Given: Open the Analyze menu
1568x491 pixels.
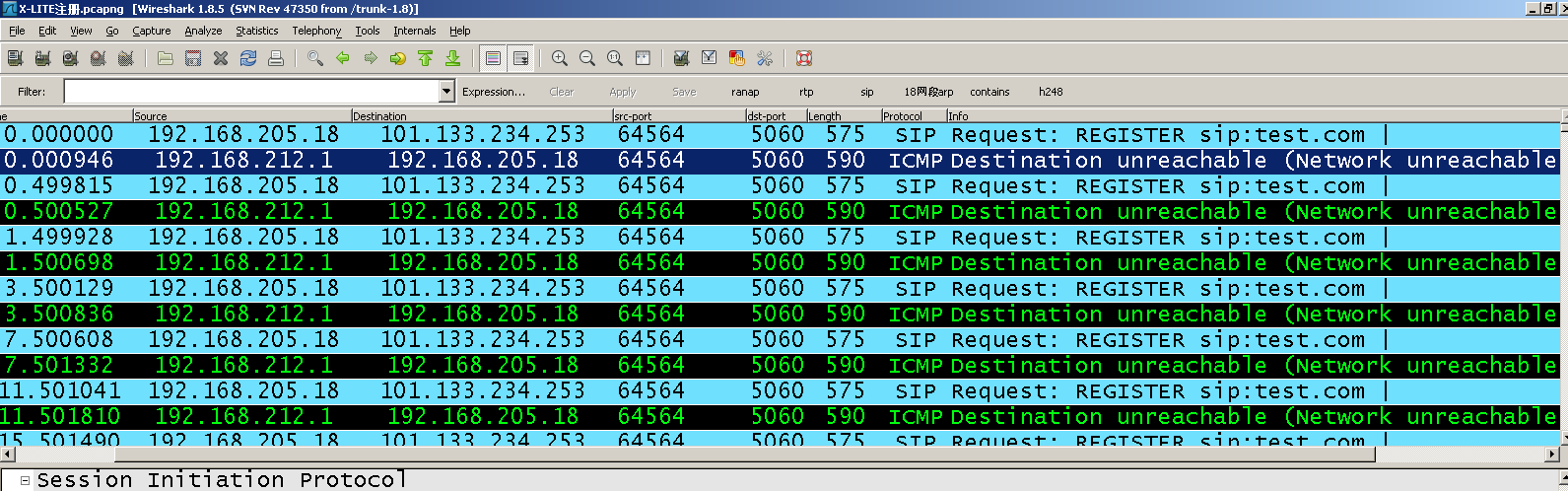Looking at the screenshot, I should (x=203, y=31).
